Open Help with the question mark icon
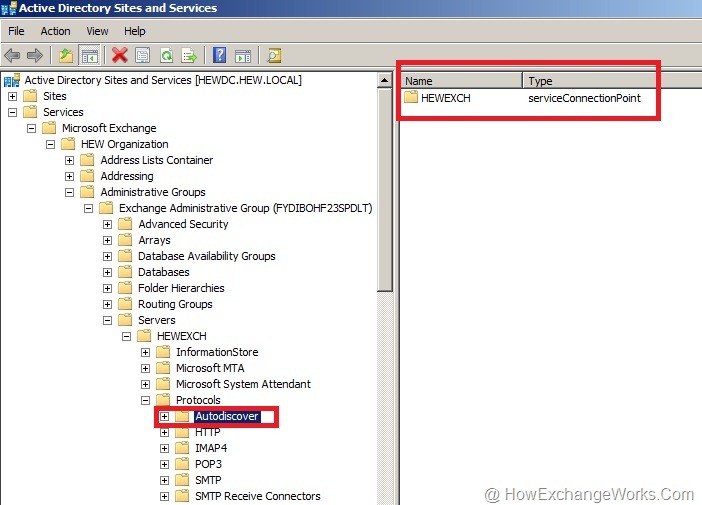 (x=219, y=56)
